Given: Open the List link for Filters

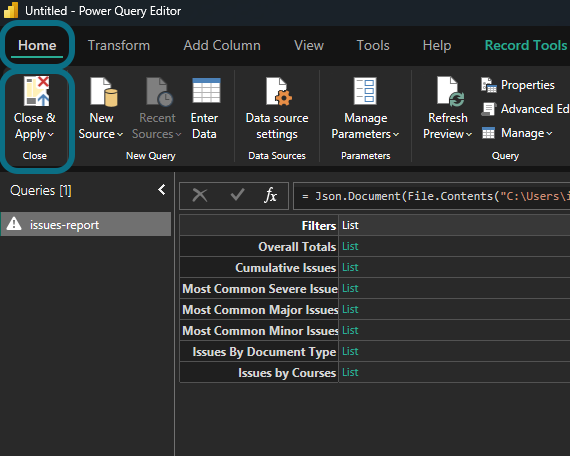Looking at the screenshot, I should pyautogui.click(x=350, y=225).
